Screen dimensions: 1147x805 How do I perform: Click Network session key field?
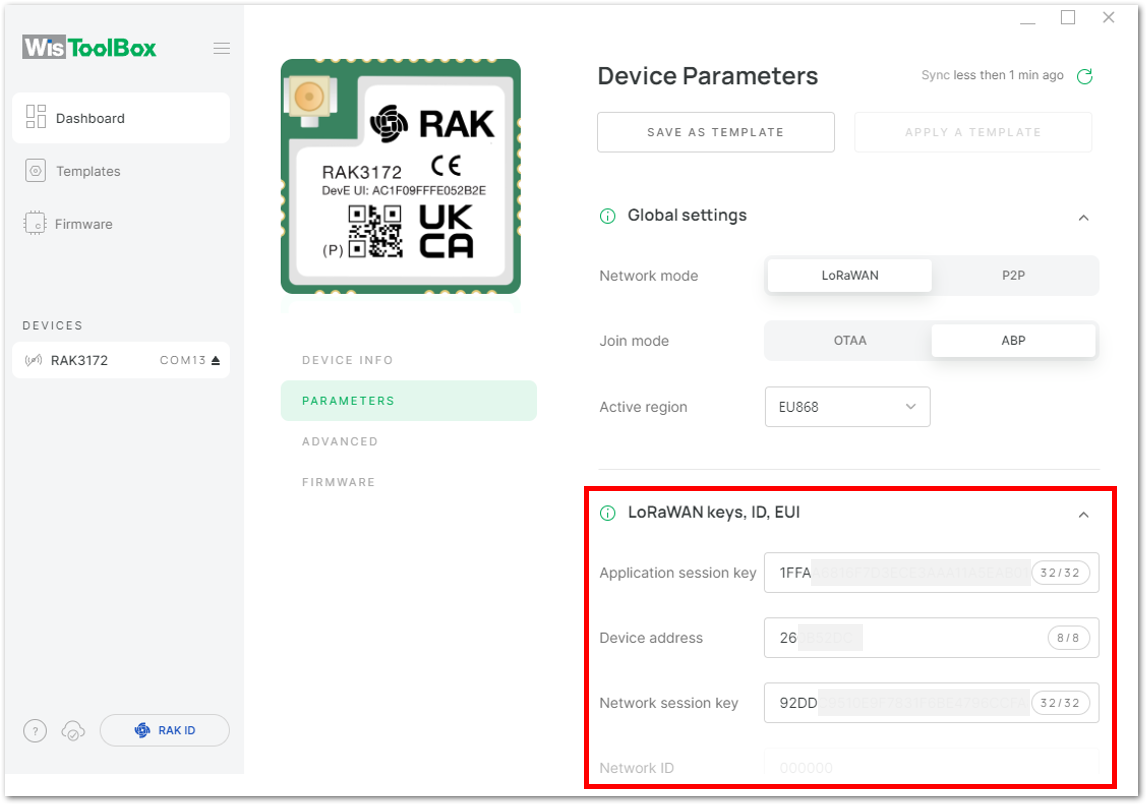[931, 703]
